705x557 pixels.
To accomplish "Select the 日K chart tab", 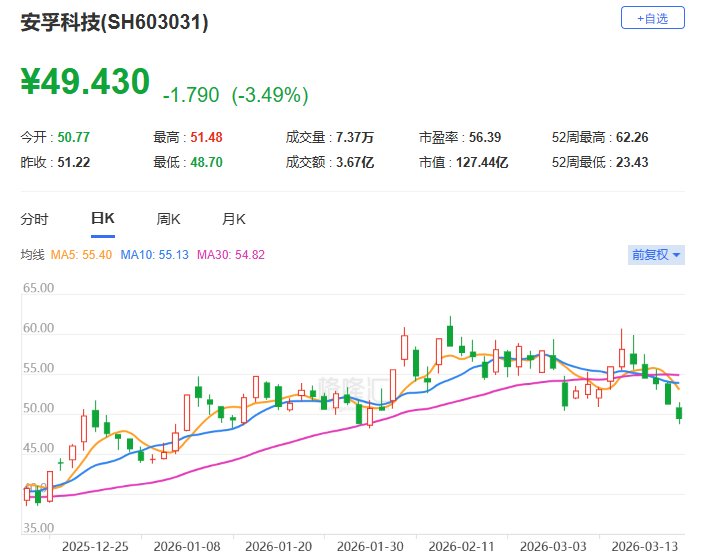I will 103,218.
